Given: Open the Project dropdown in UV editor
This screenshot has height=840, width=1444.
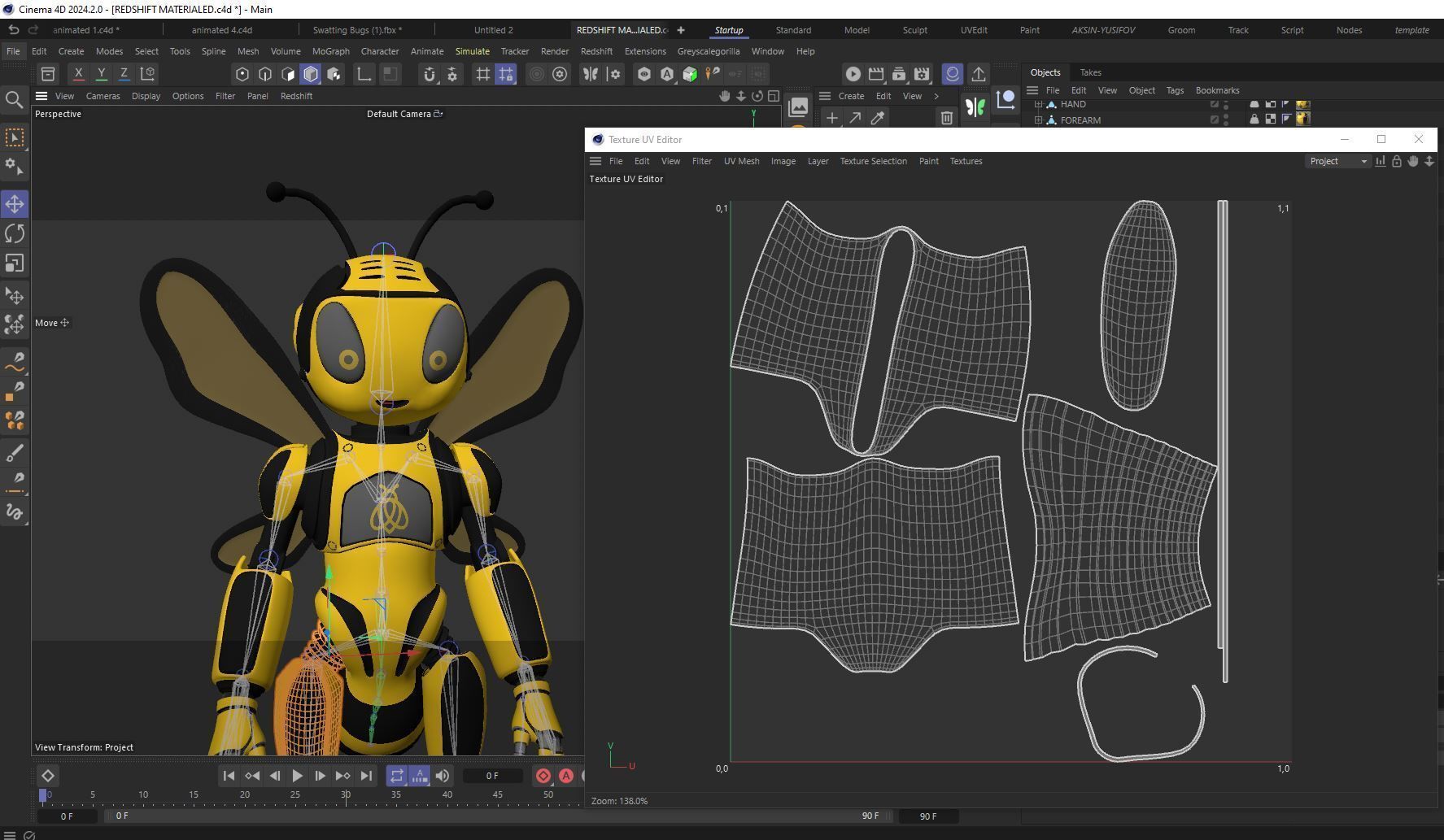Looking at the screenshot, I should tap(1337, 161).
